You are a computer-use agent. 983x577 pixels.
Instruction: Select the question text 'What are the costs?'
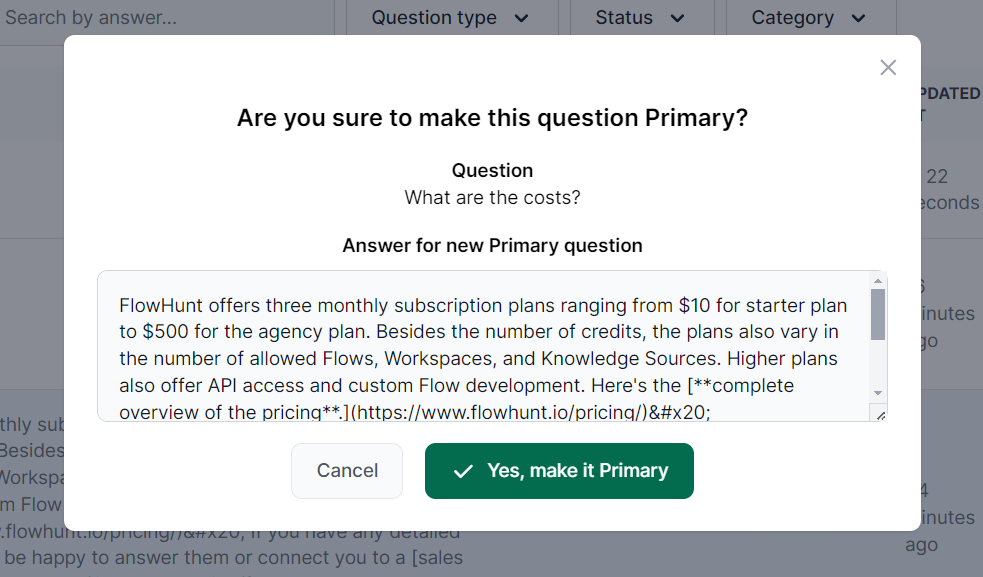pos(492,197)
